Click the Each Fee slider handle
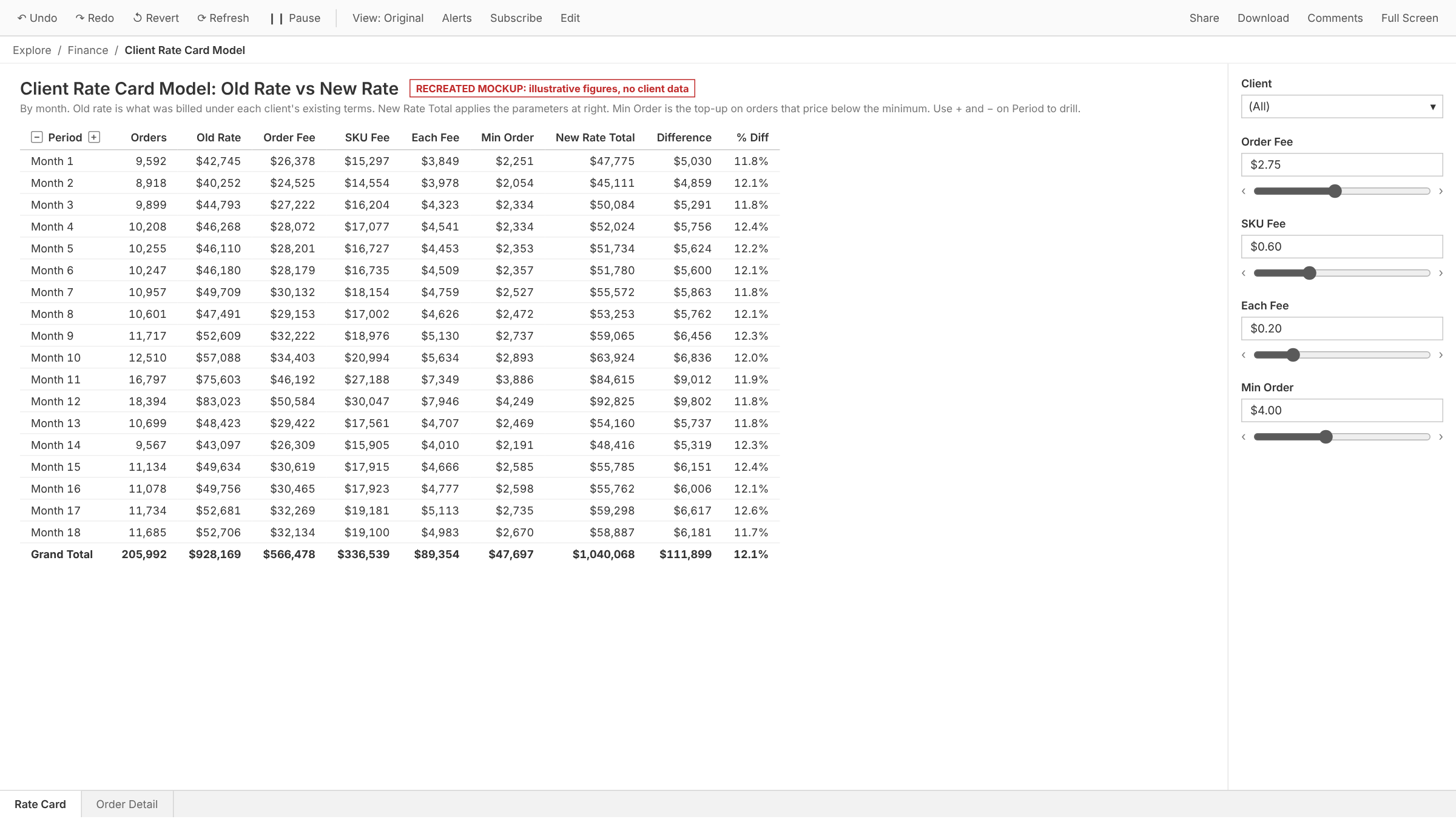Viewport: 1456px width, 819px height. 1293,355
